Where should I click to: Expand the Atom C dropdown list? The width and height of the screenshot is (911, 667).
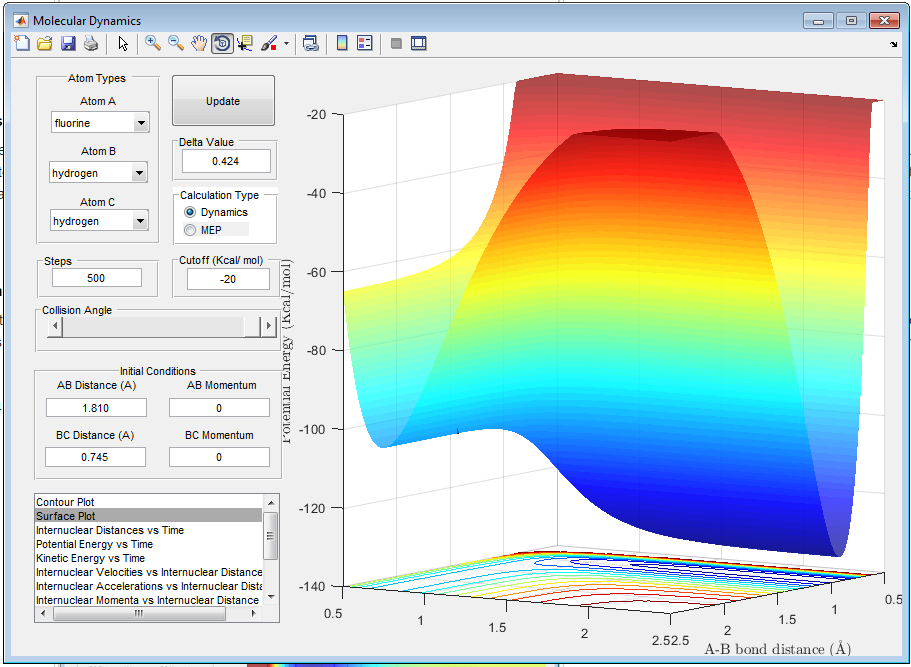[140, 221]
